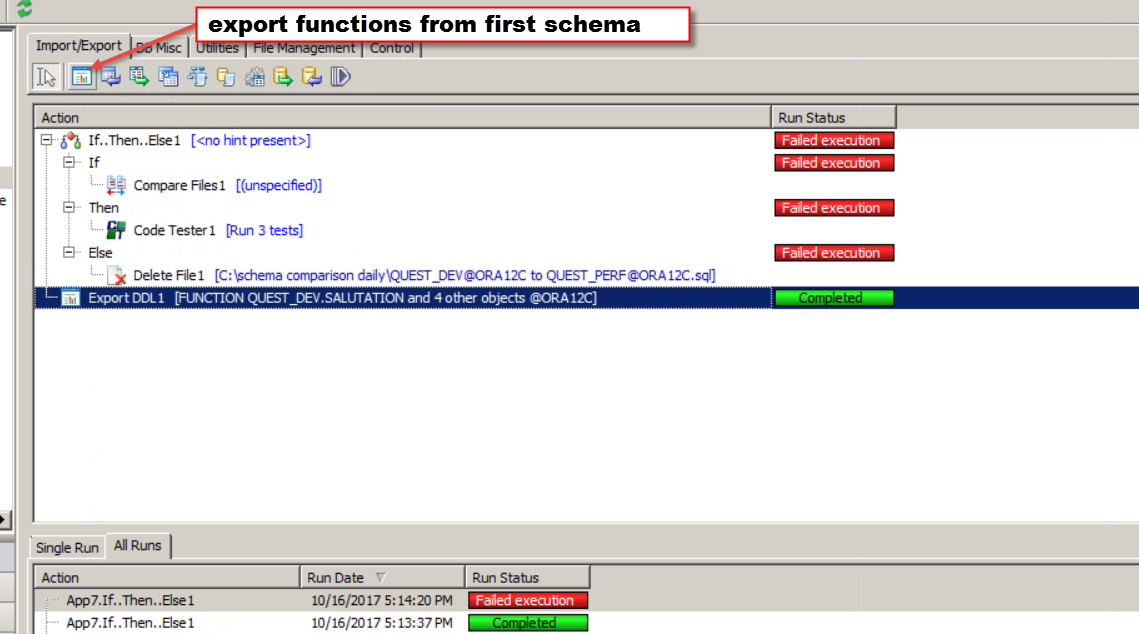Select the Code Tester1 action row
Screen dimensions: 1139x634
click(402, 230)
